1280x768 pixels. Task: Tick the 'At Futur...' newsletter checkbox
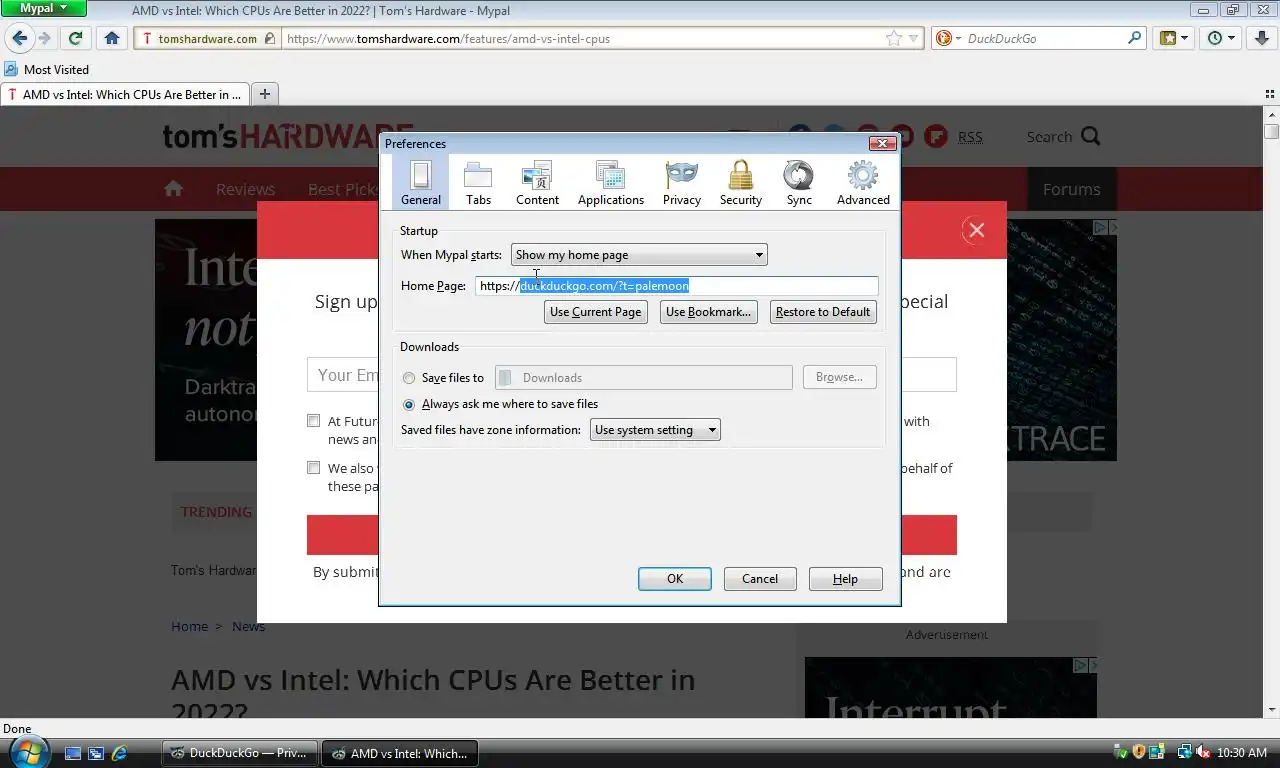pos(314,421)
